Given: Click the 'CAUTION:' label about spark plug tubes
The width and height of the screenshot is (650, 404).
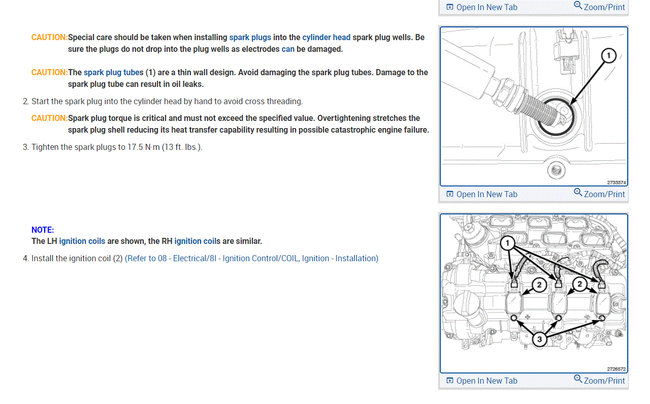Looking at the screenshot, I should coord(49,73).
